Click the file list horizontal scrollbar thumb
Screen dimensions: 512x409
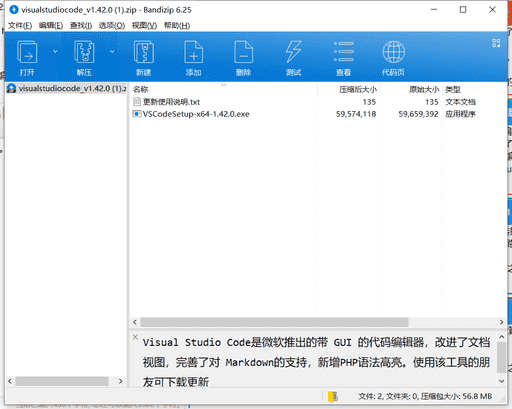(274, 322)
